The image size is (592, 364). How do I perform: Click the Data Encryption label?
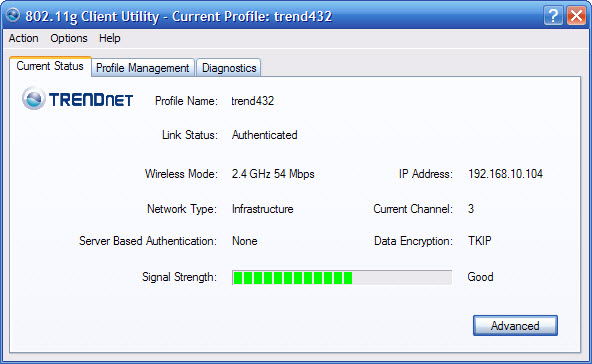(x=413, y=241)
